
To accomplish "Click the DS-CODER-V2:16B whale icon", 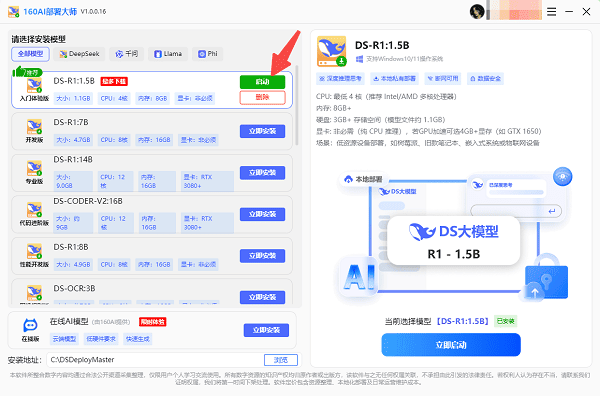I will 34,210.
